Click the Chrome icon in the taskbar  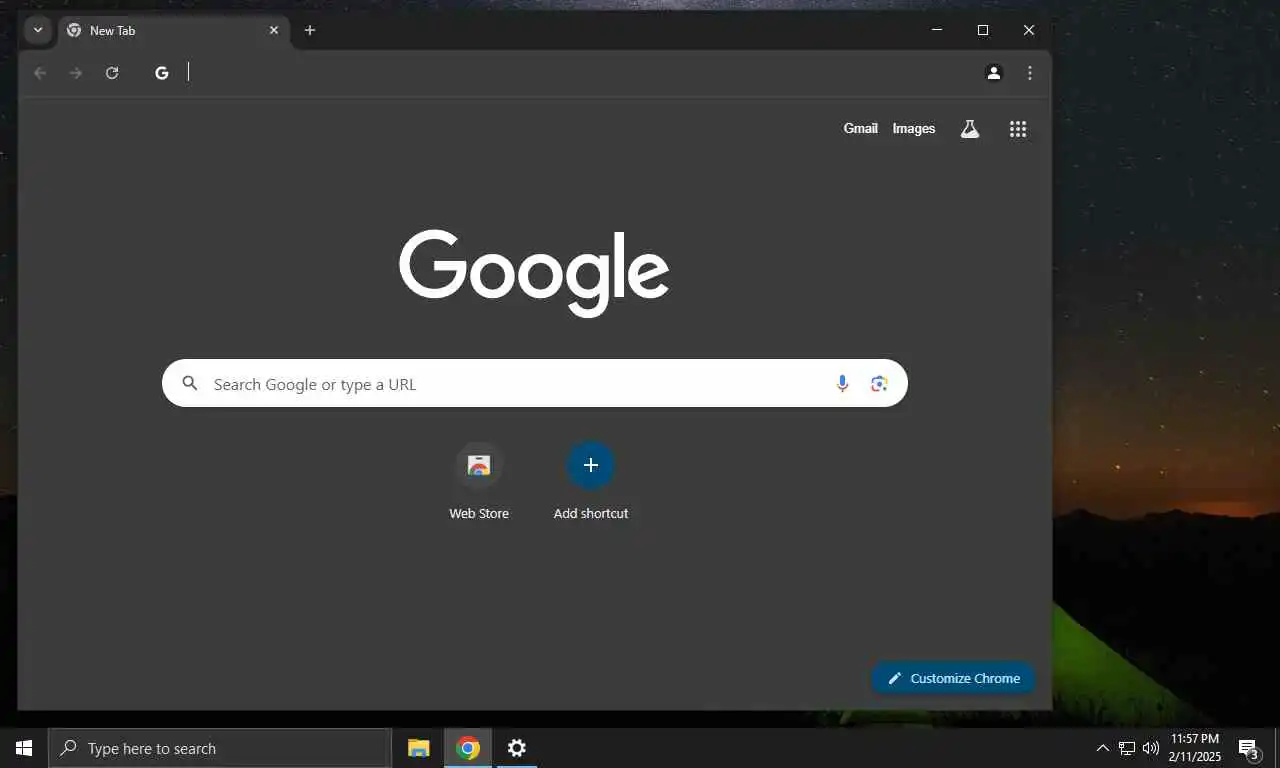coord(468,748)
